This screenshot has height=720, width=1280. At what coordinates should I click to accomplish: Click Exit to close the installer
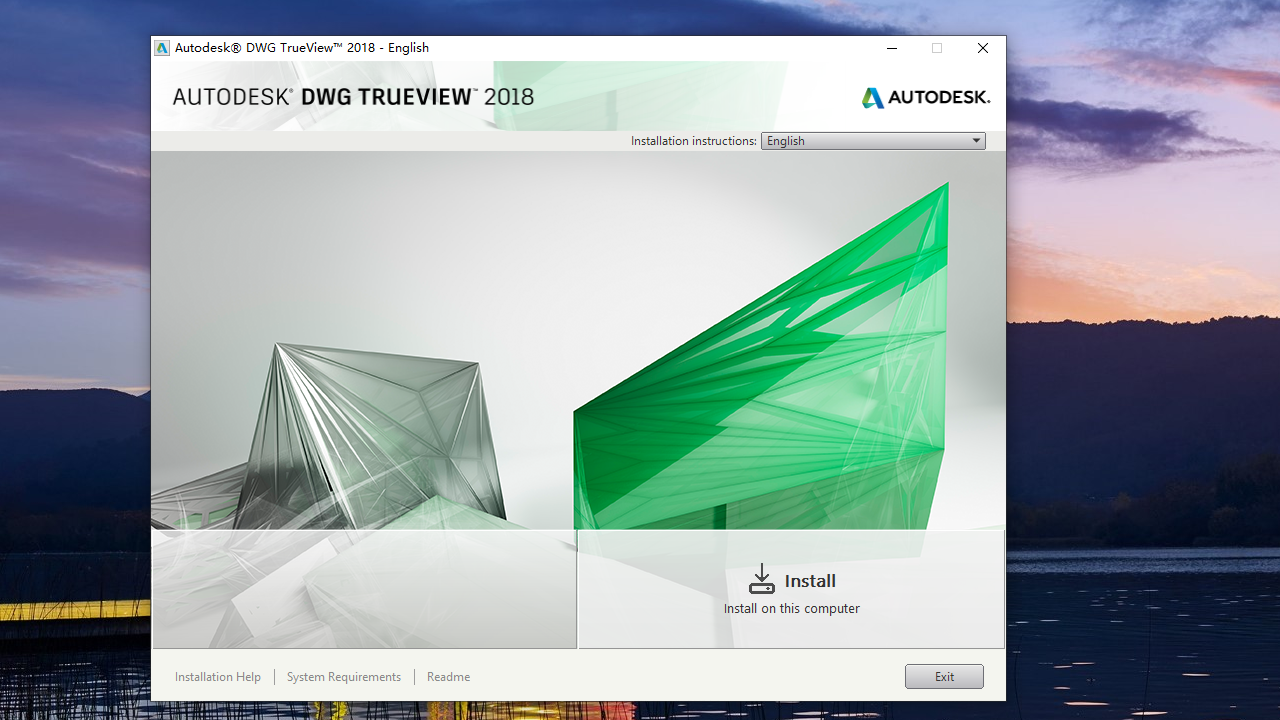(943, 676)
